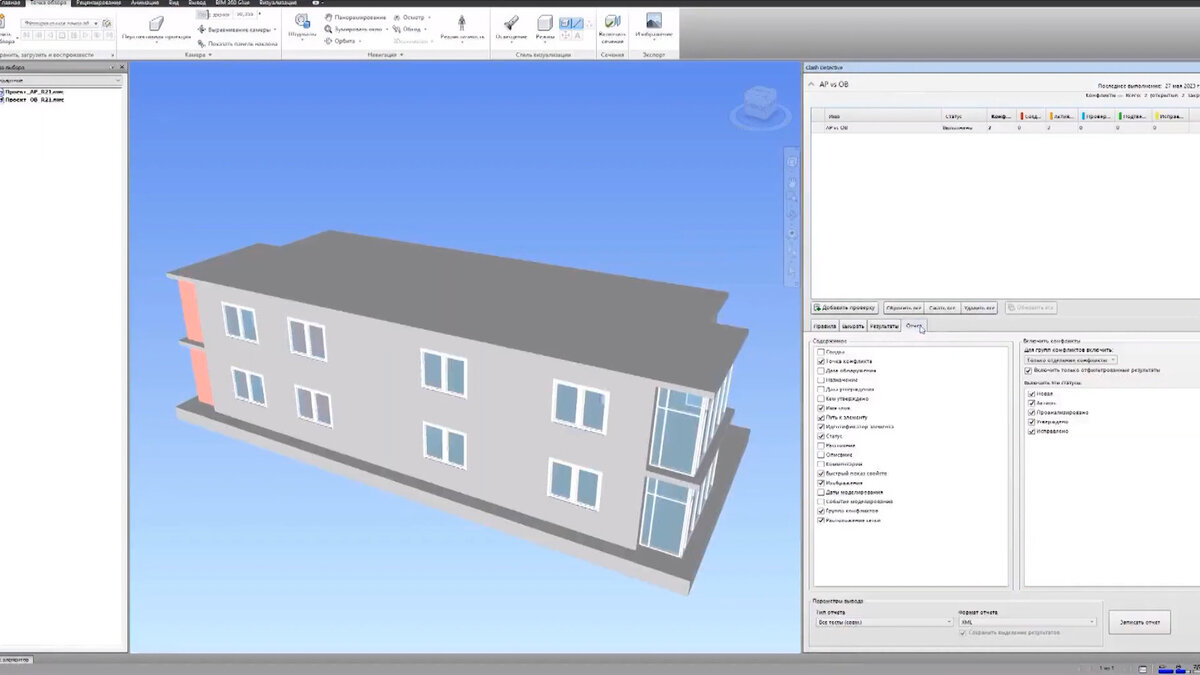Select the AP vs OB test row
Screen dimensions: 1200x675
[1005, 128]
